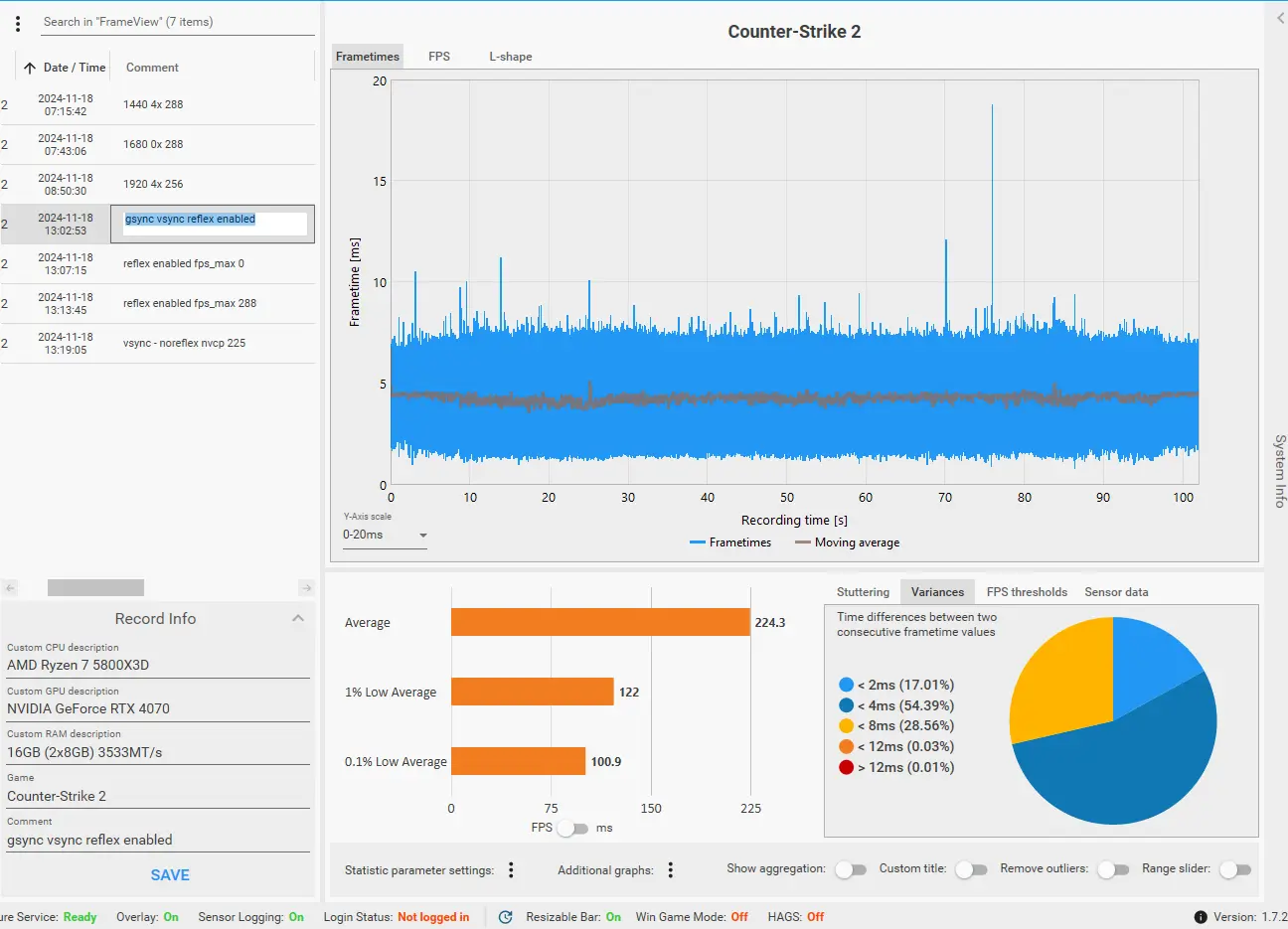Viewport: 1288px width, 929px height.
Task: Sort by the Date / Time column header
Action: [75, 68]
